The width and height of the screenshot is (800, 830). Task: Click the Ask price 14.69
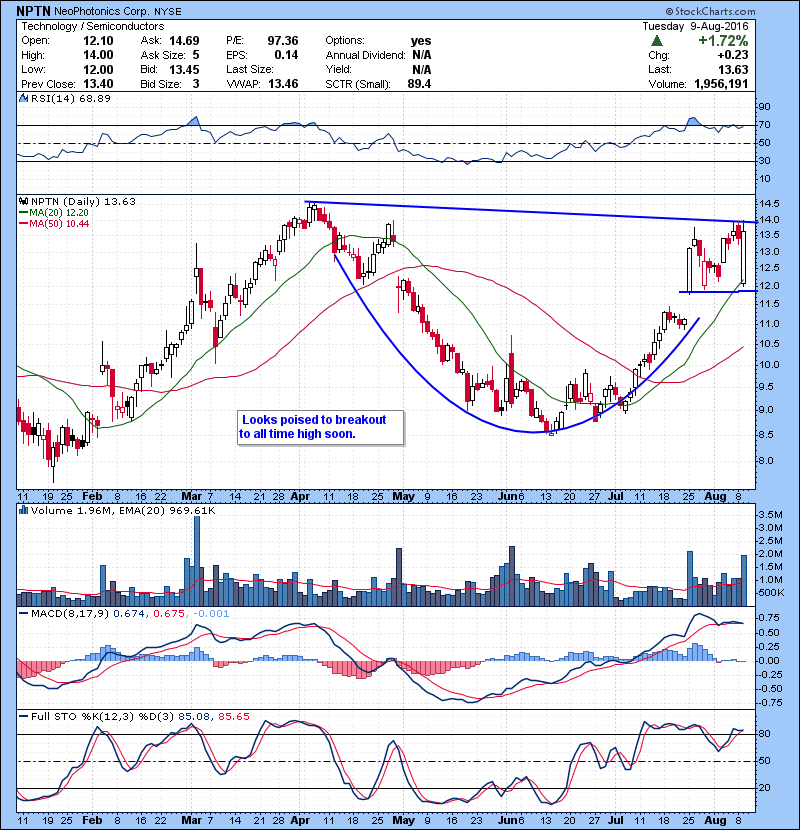coord(184,41)
